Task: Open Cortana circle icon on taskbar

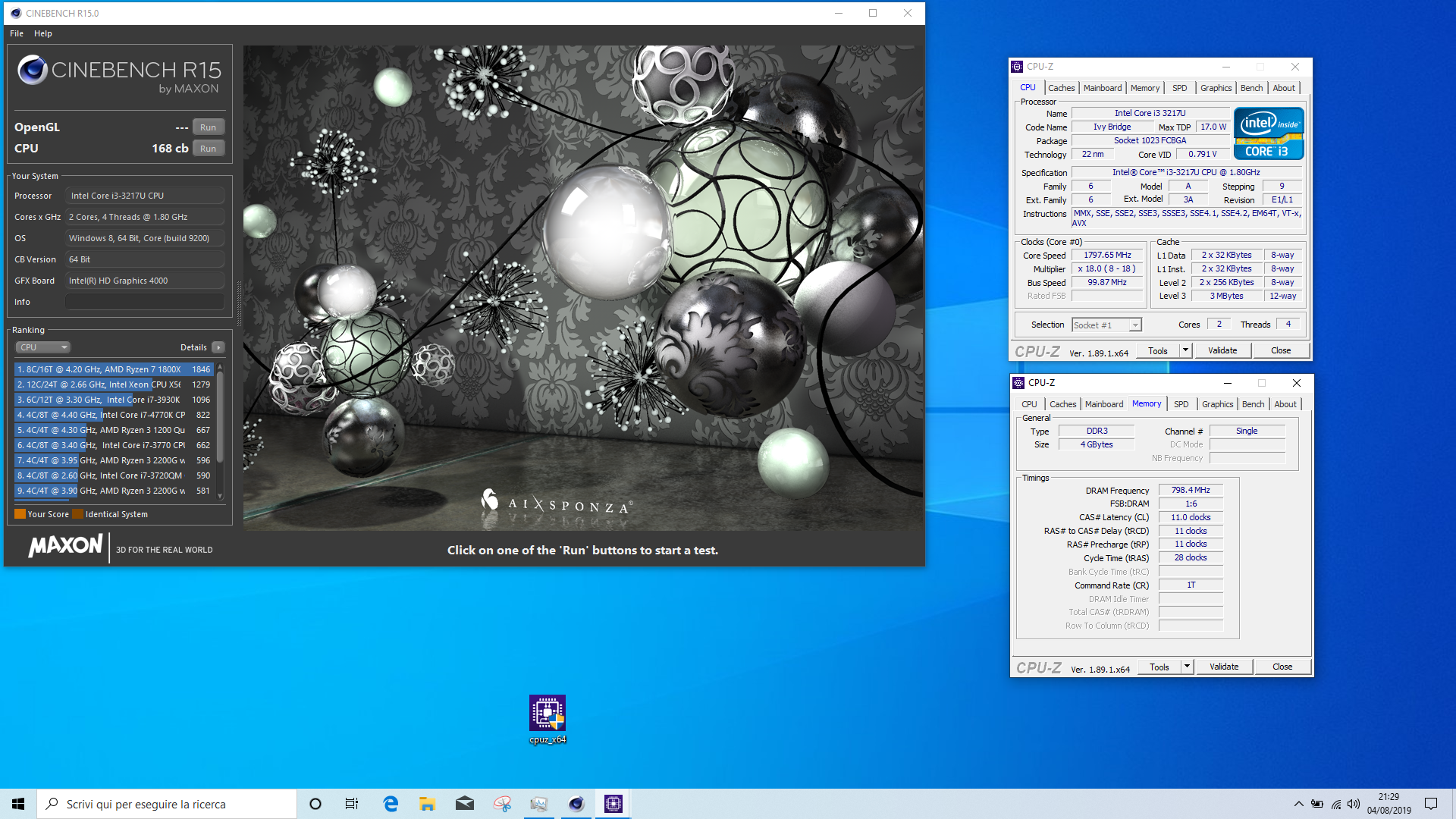Action: 315,804
